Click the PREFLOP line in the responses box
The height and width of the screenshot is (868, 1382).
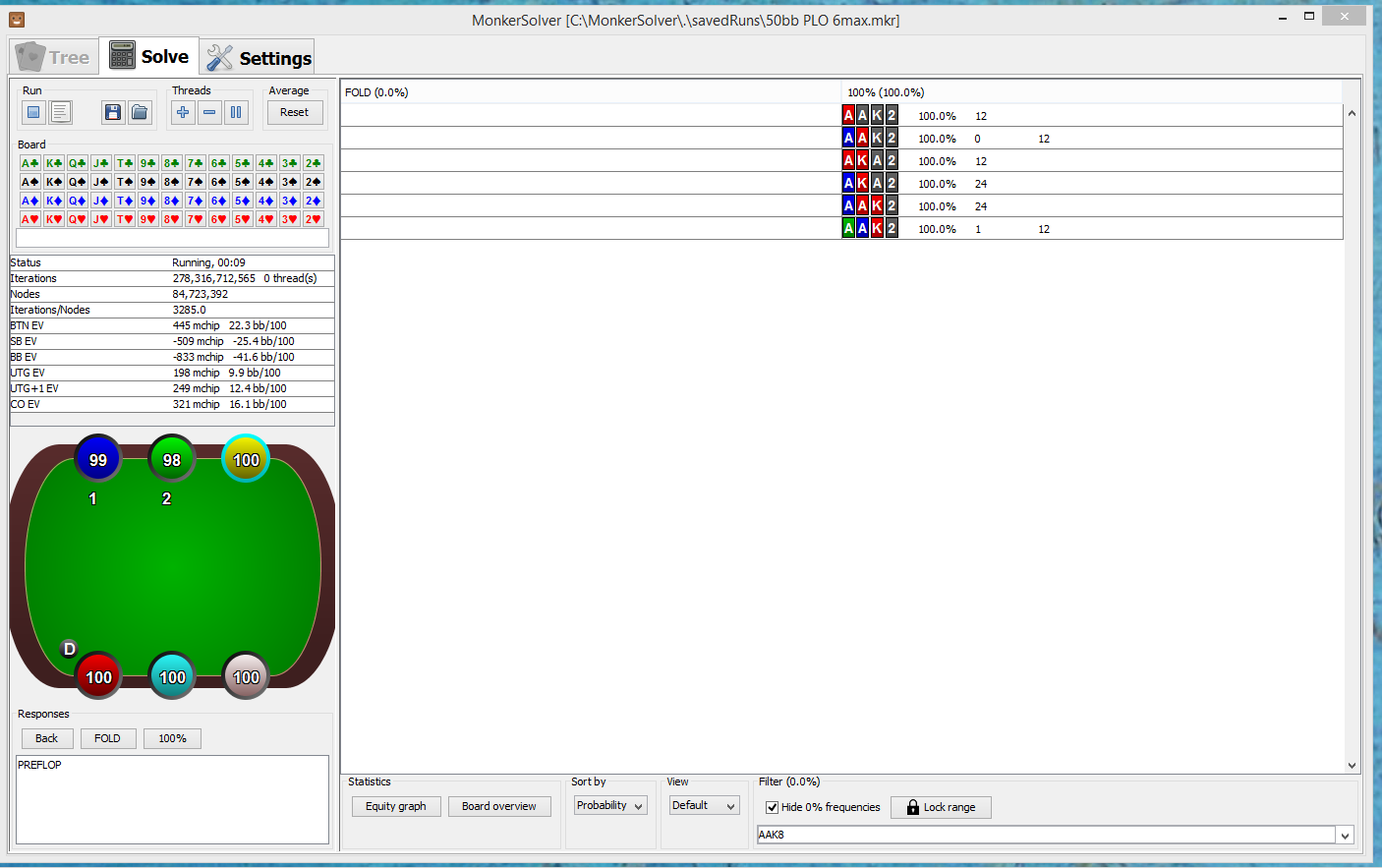coord(39,765)
